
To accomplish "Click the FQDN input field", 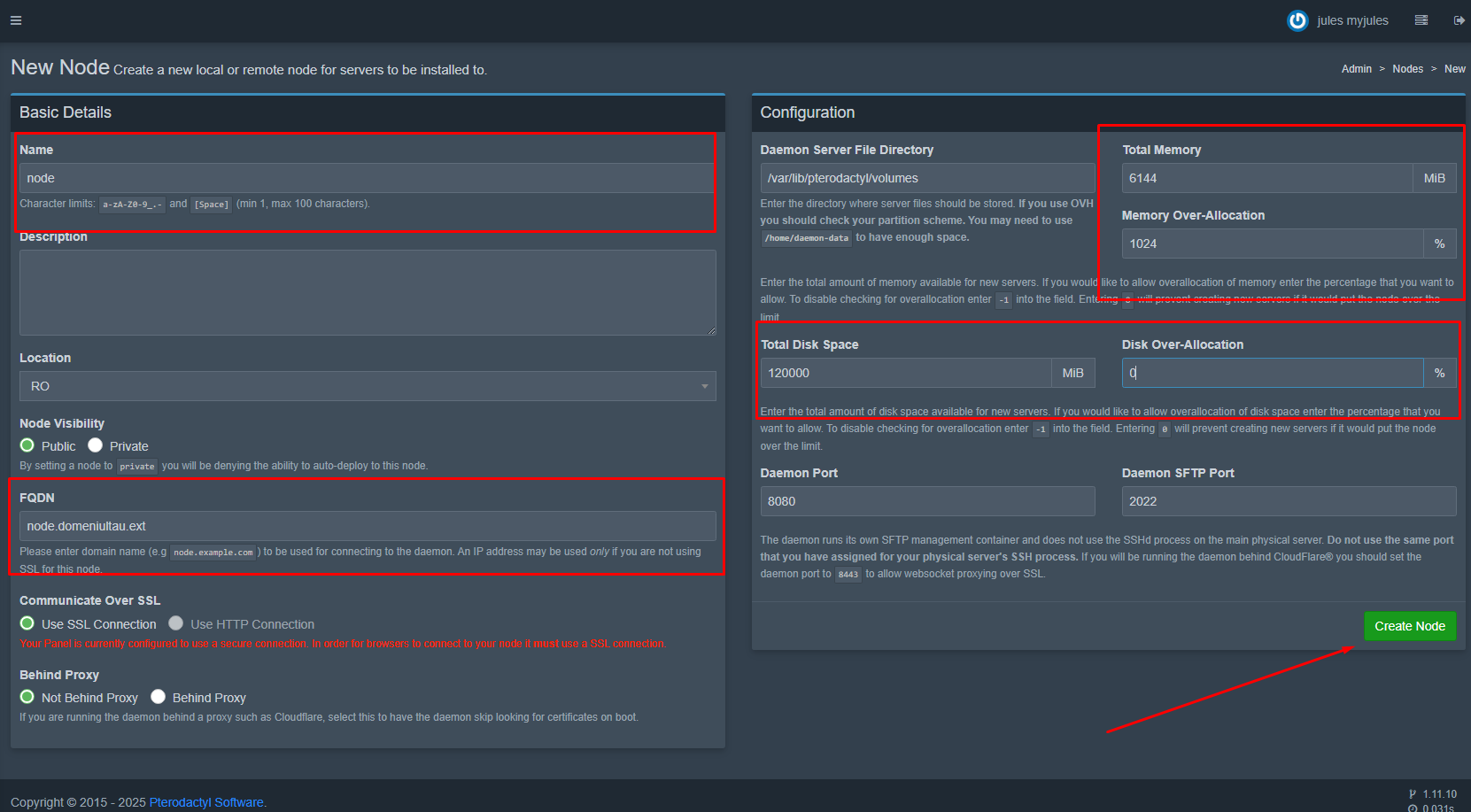I will click(368, 526).
